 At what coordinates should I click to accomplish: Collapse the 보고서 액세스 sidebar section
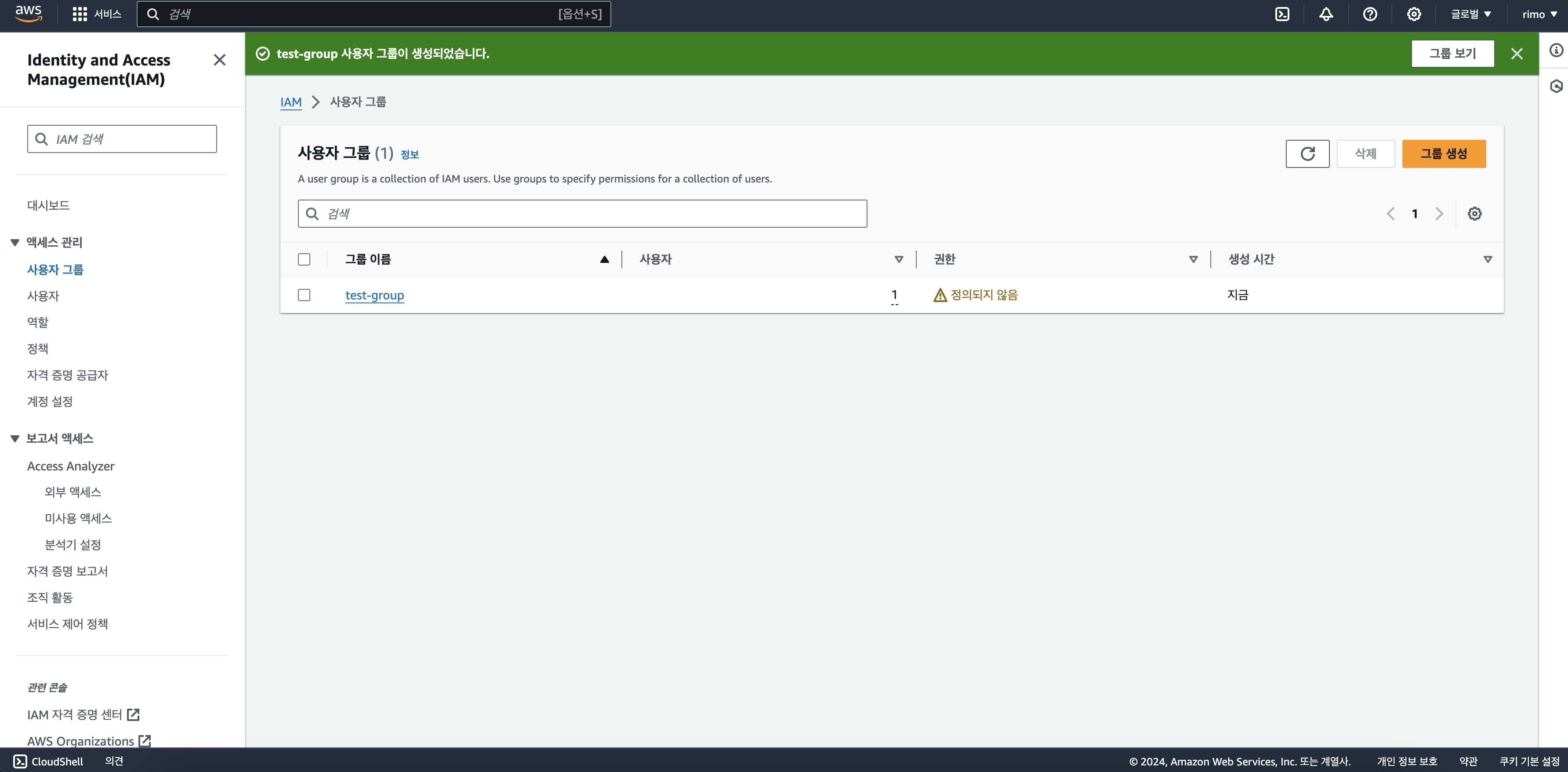[15, 438]
